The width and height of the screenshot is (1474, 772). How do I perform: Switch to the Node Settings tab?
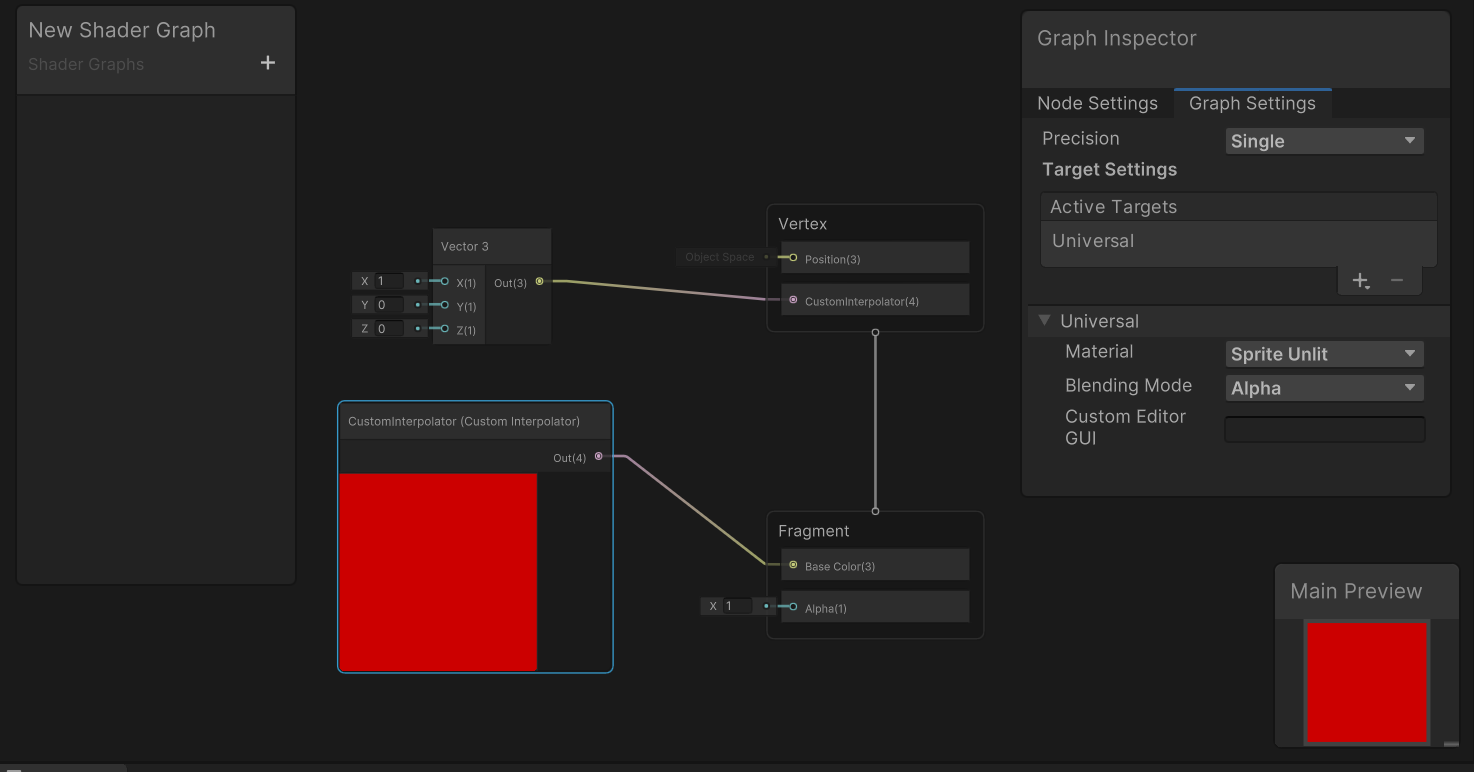coord(1097,104)
